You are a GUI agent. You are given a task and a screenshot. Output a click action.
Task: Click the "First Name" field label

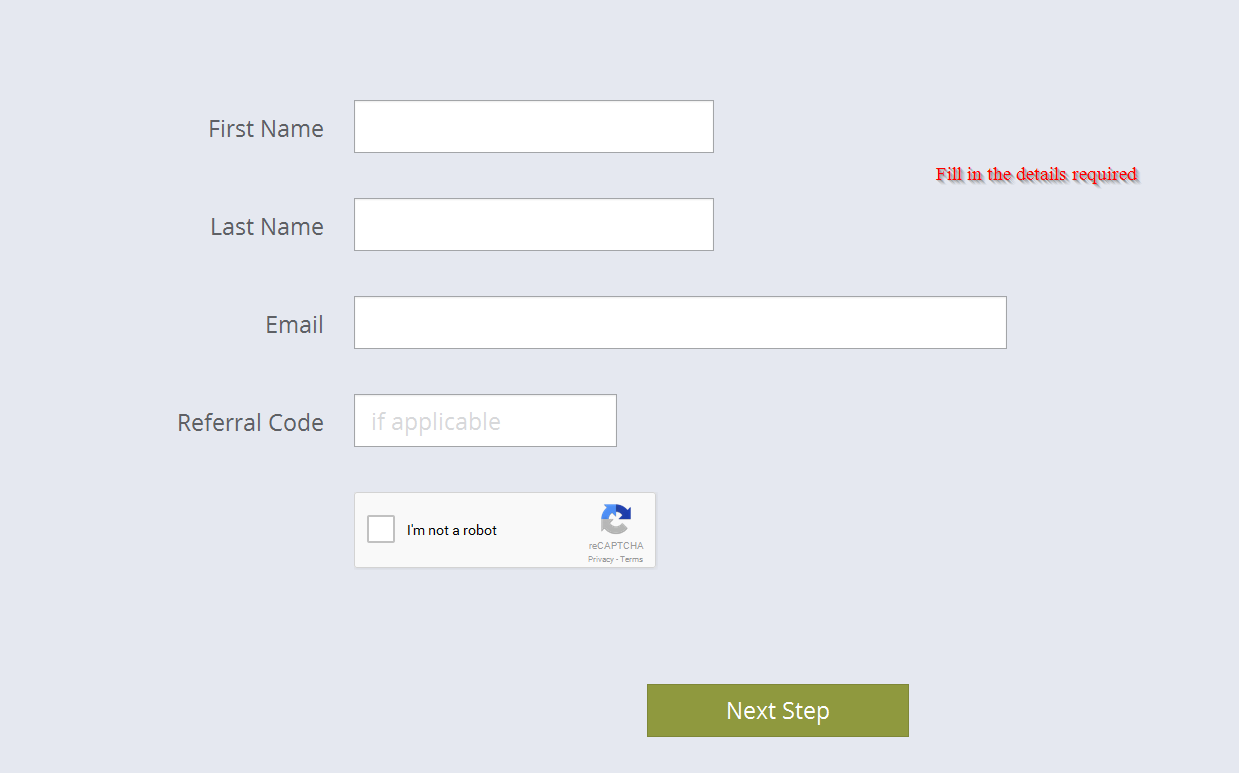(x=266, y=129)
